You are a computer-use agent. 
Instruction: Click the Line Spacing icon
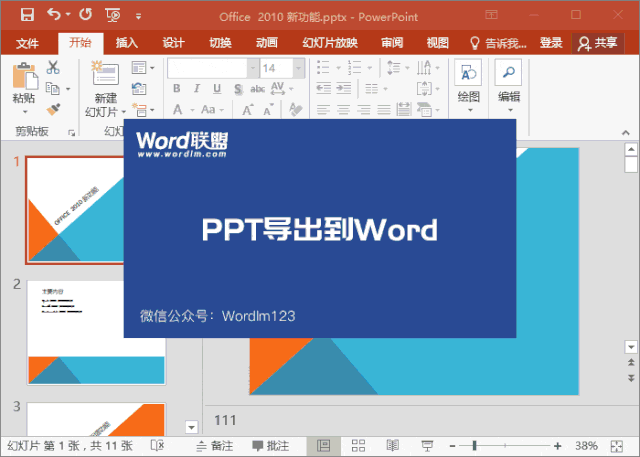click(393, 67)
